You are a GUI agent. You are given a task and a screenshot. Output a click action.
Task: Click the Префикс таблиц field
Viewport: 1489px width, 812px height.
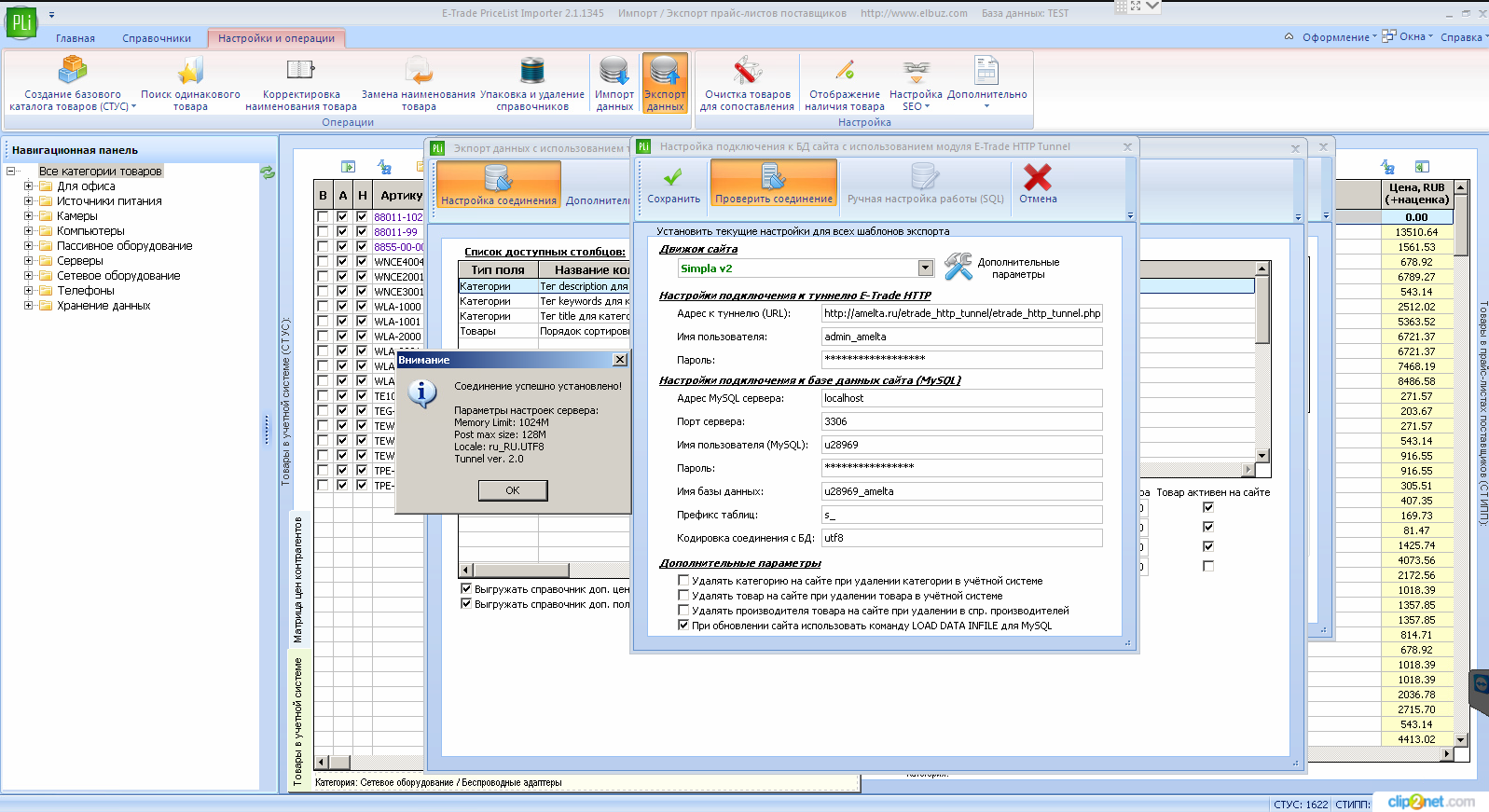[x=962, y=515]
